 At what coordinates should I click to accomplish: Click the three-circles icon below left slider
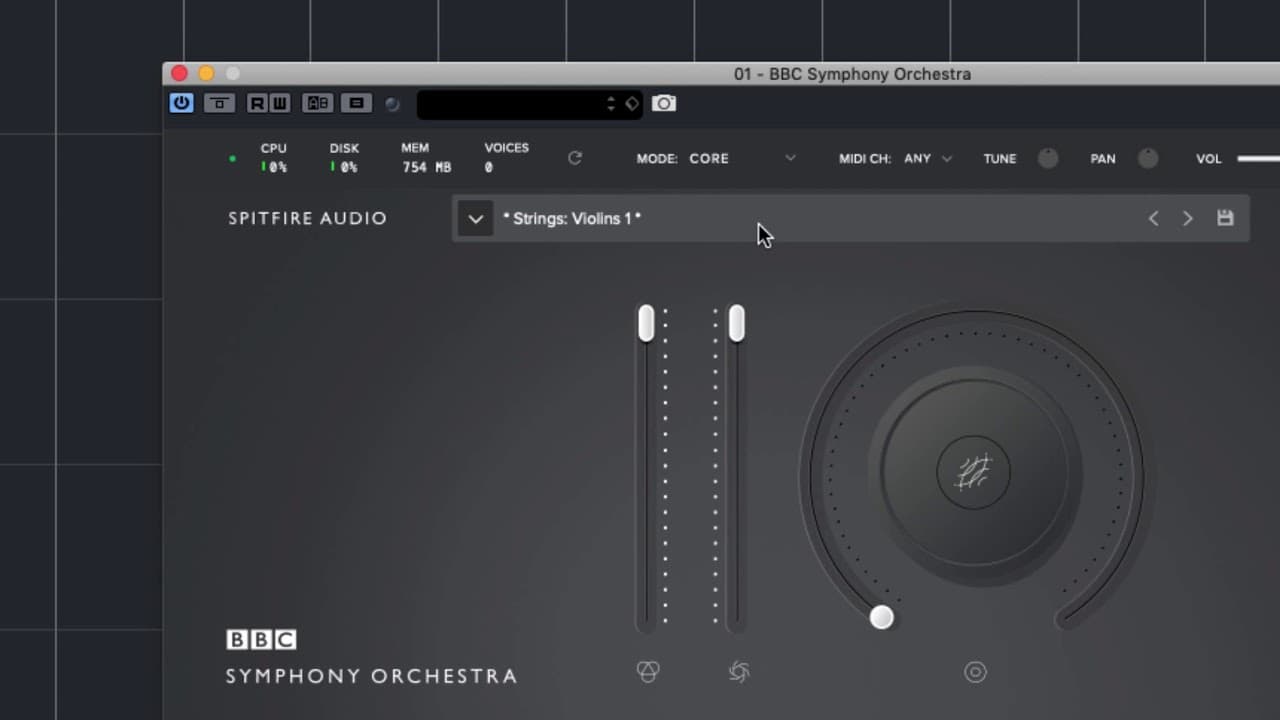click(x=648, y=672)
